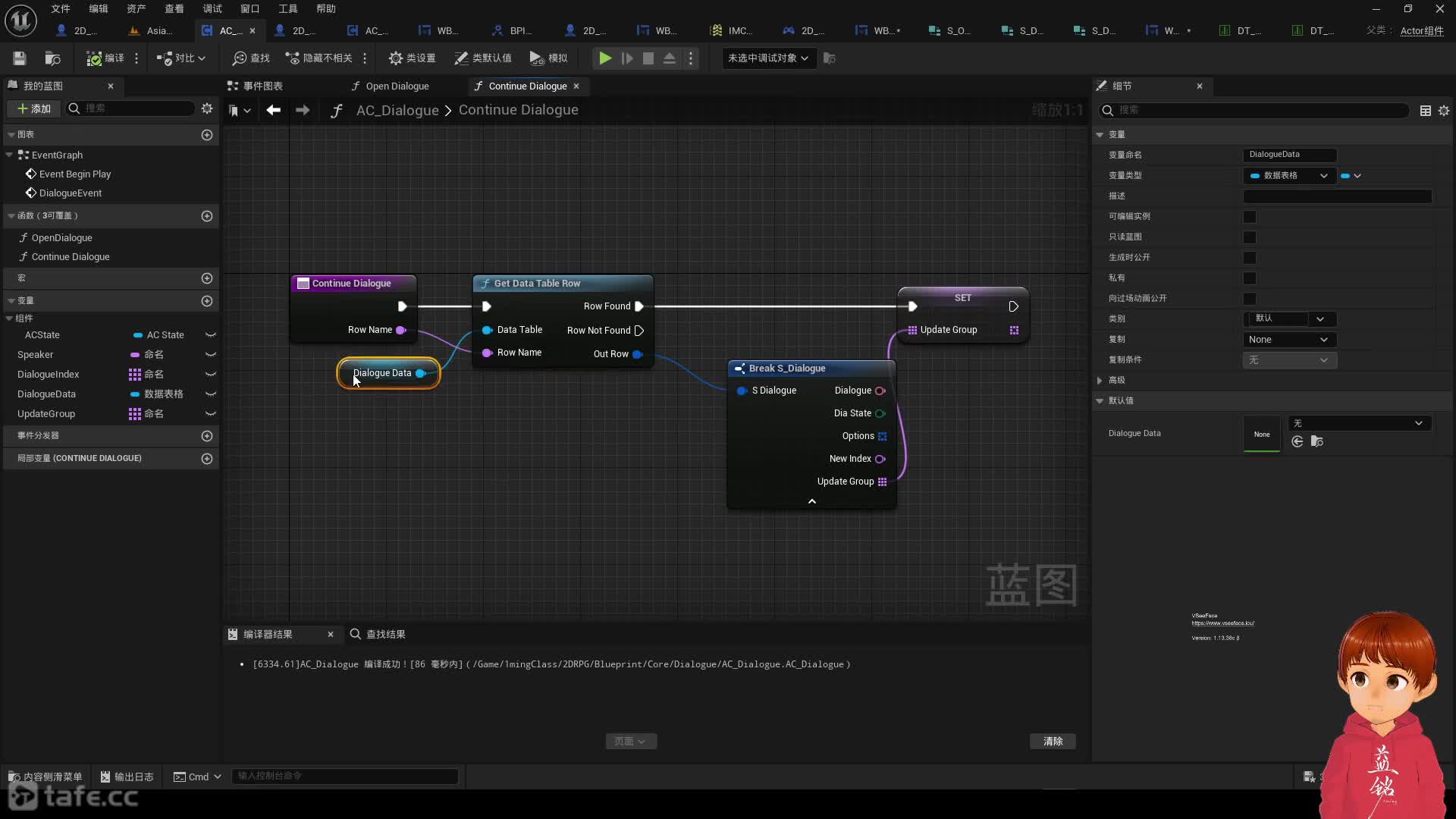Collapse the Break S_Dialogue node arrow
This screenshot has width=1456, height=819.
pos(812,502)
